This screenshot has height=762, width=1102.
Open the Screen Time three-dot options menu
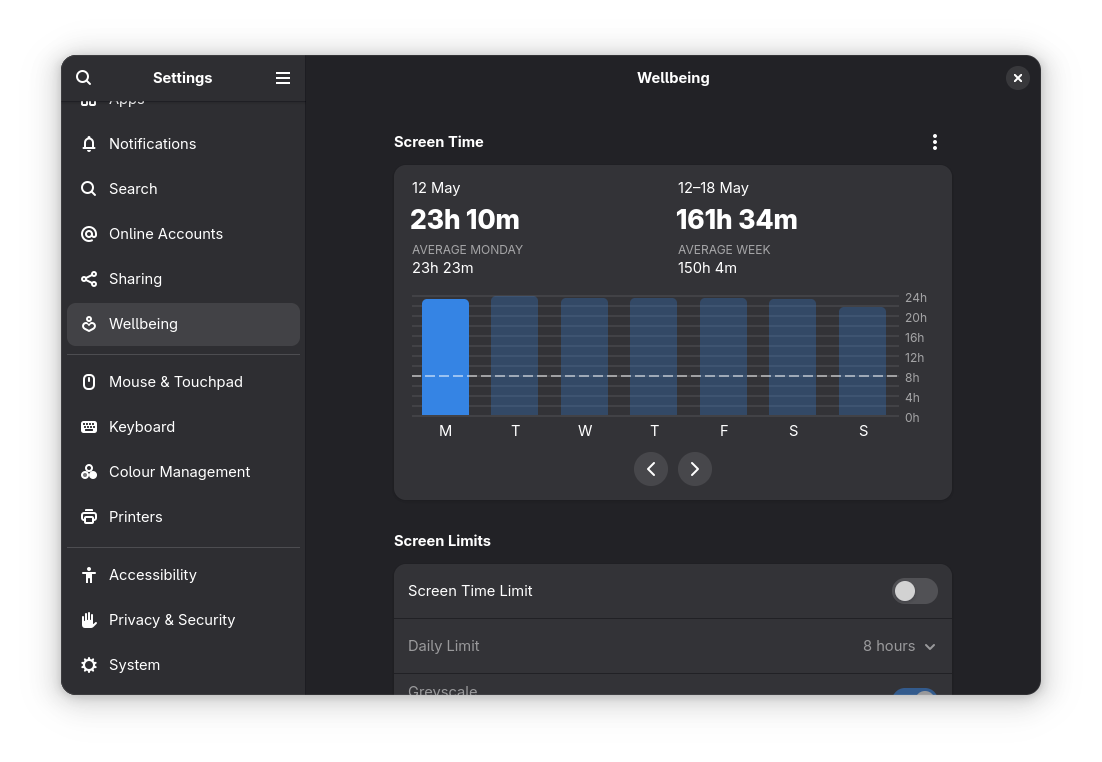pos(935,142)
